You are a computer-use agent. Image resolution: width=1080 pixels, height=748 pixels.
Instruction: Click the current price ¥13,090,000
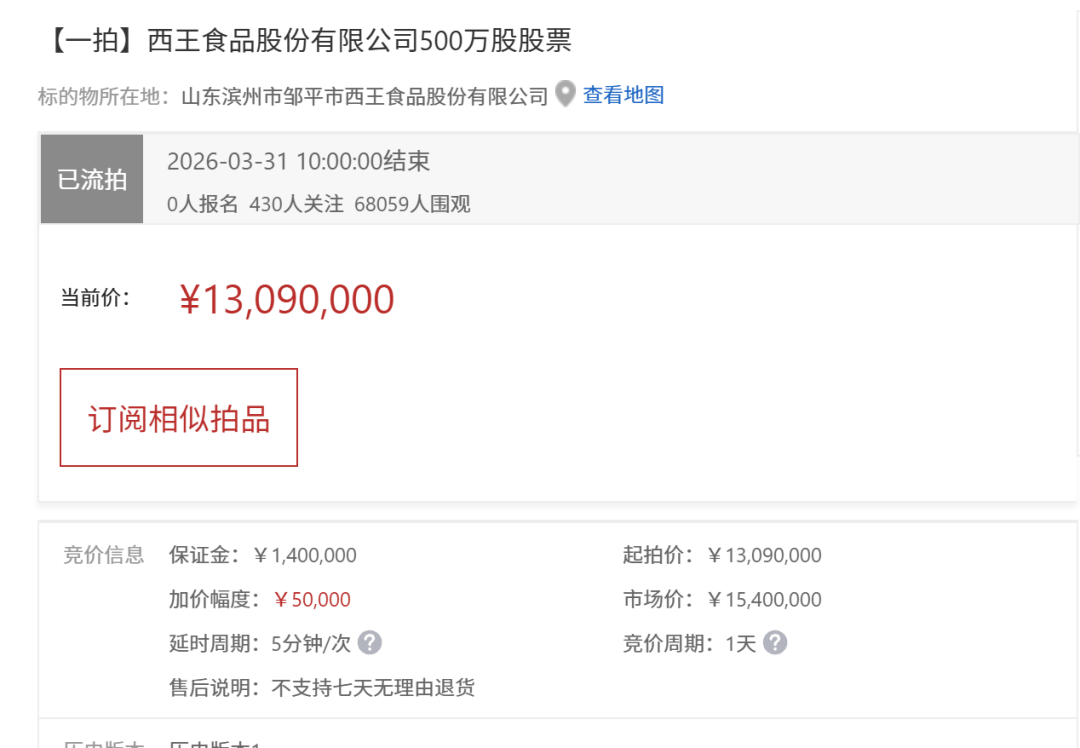coord(287,299)
